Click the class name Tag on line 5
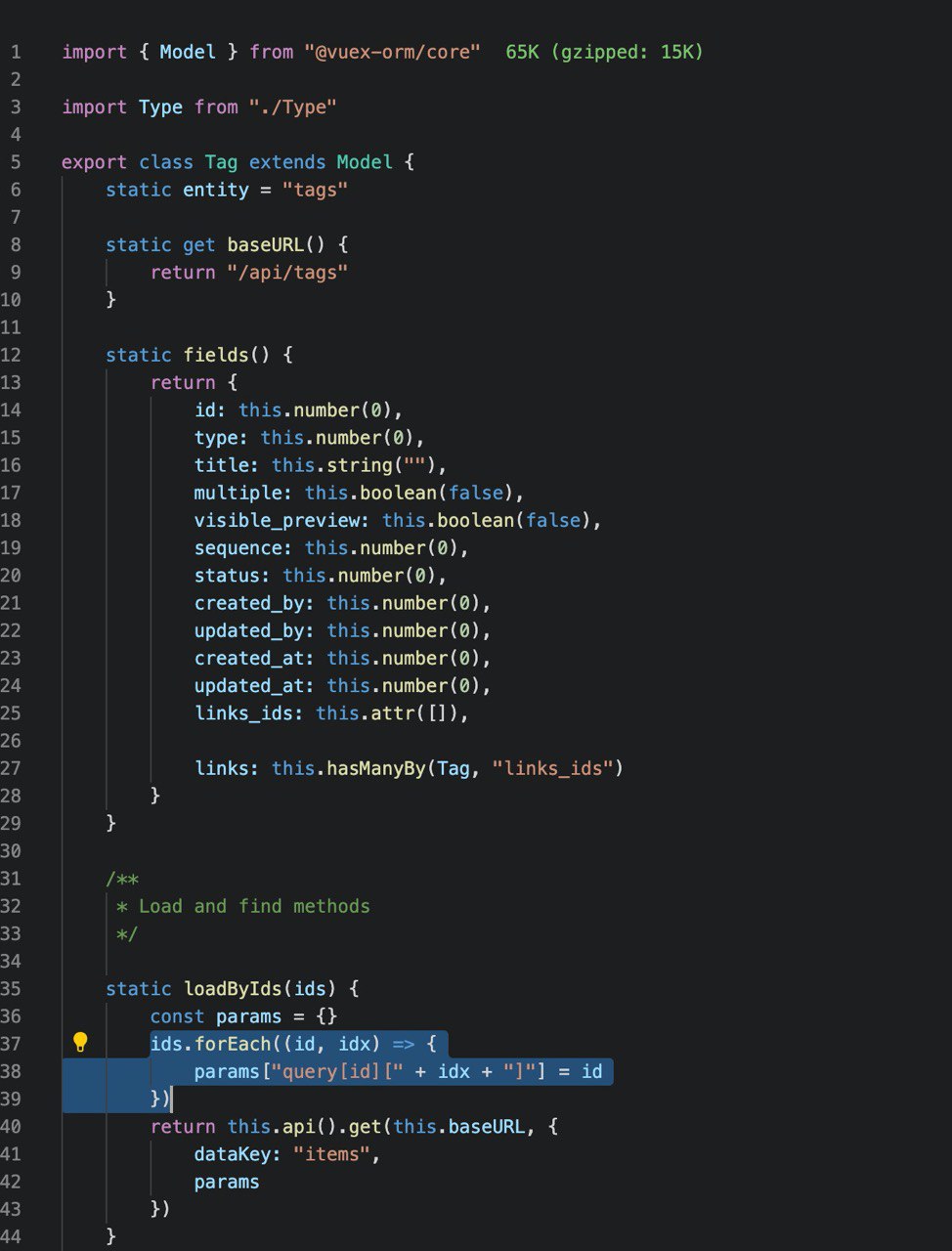 point(221,162)
